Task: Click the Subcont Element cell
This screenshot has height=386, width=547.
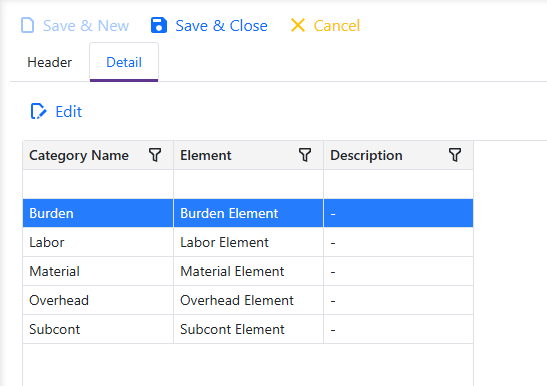Action: click(248, 329)
